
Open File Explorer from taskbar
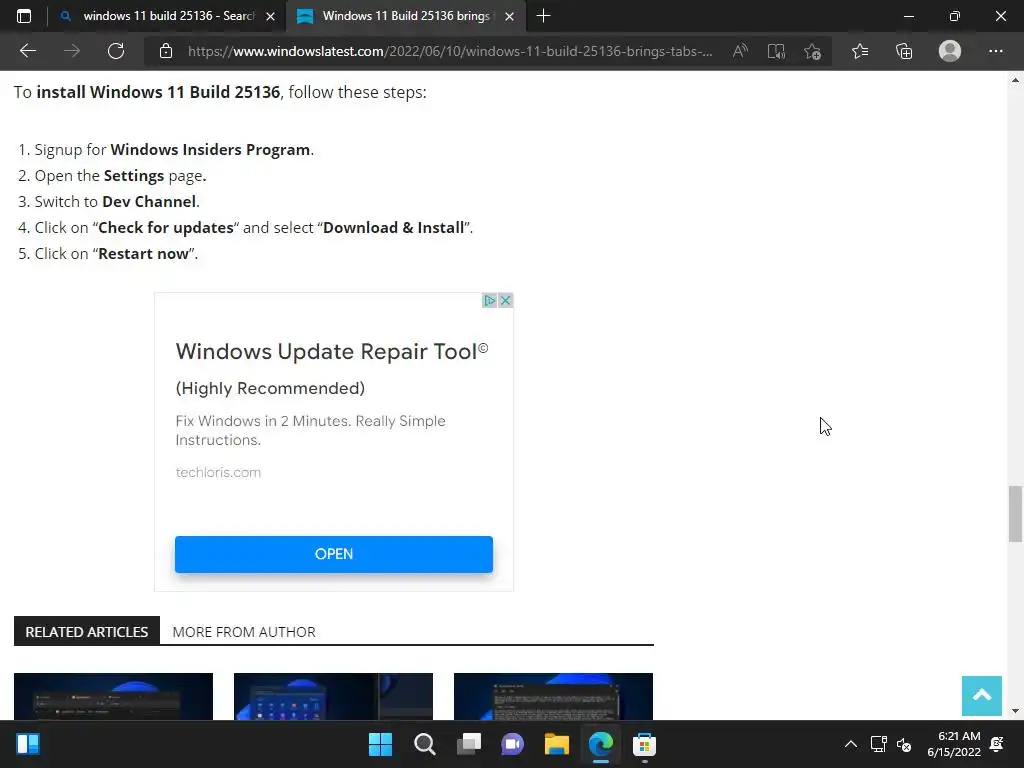tap(556, 744)
